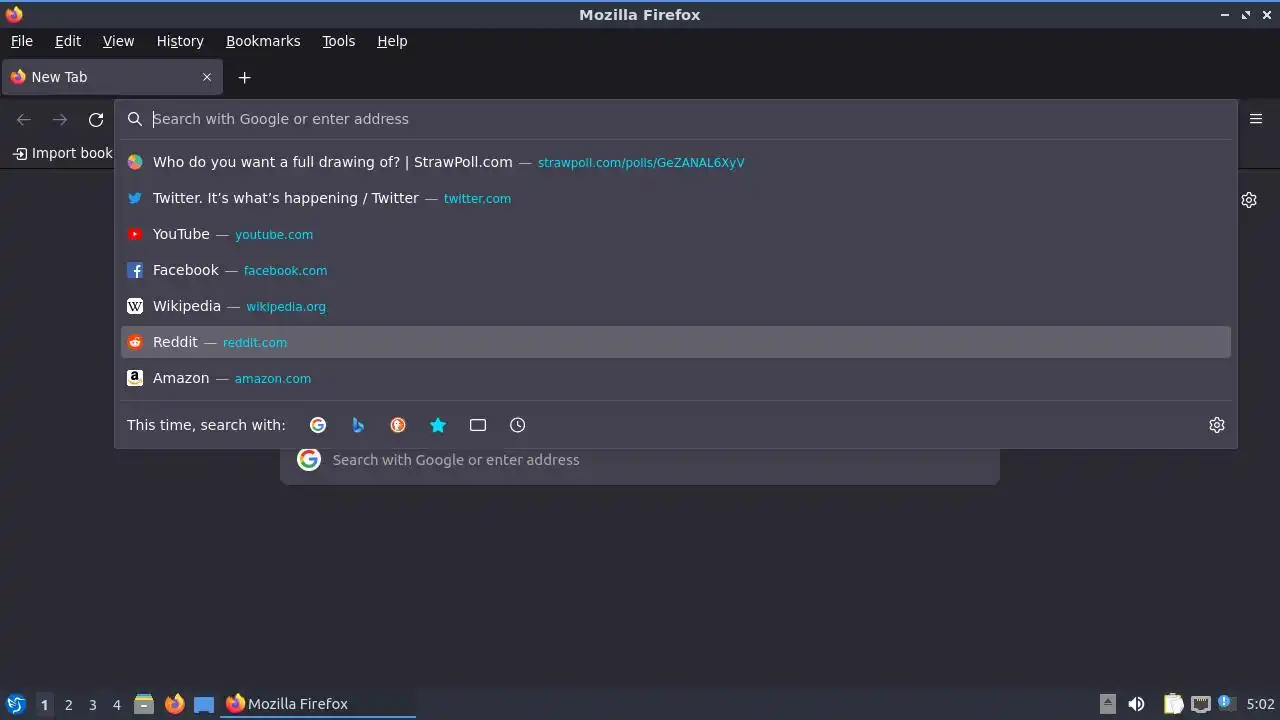This screenshot has height=720, width=1280.
Task: Open the History menu
Action: point(180,41)
